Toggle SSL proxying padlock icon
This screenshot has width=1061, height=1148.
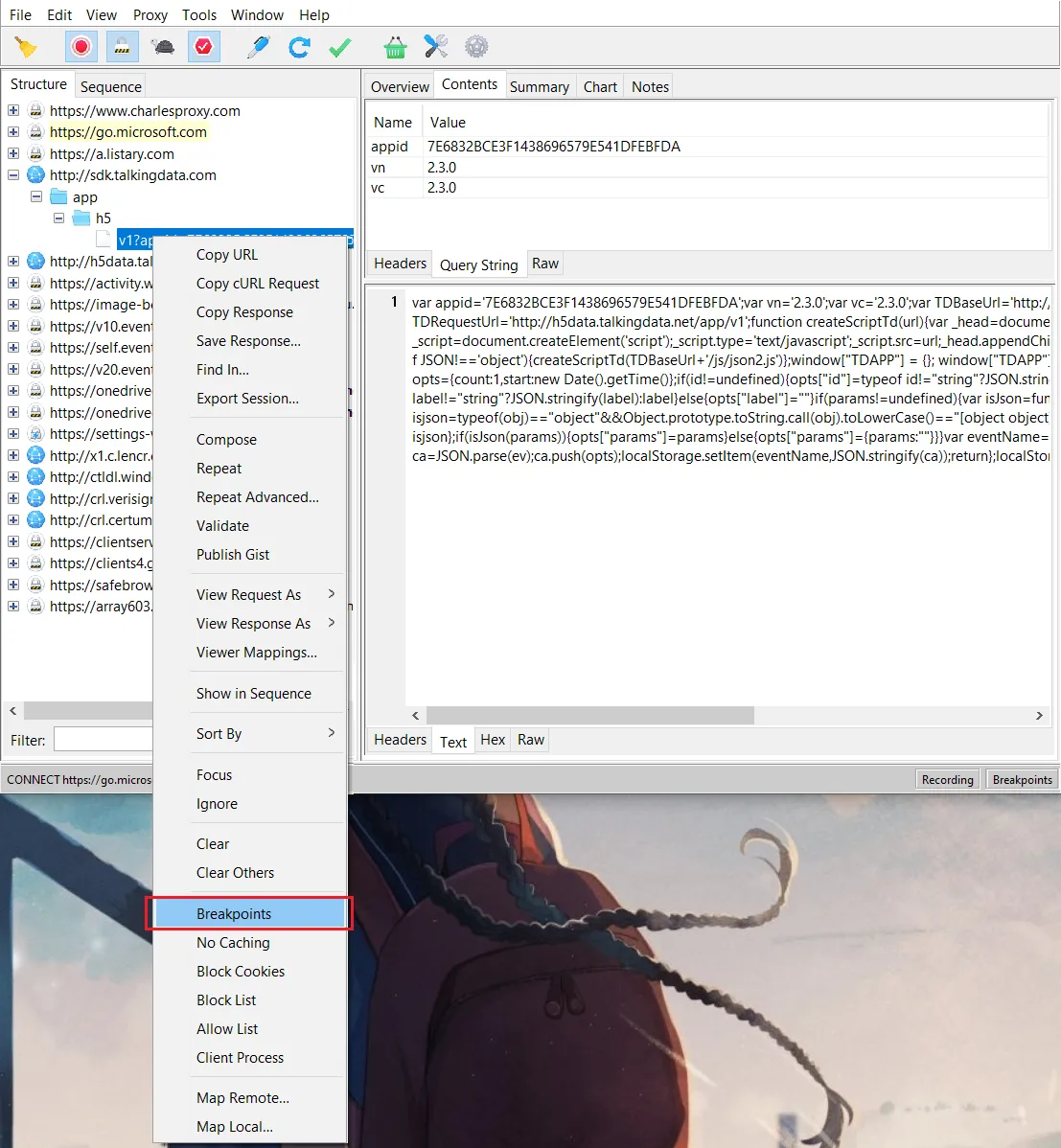[123, 48]
